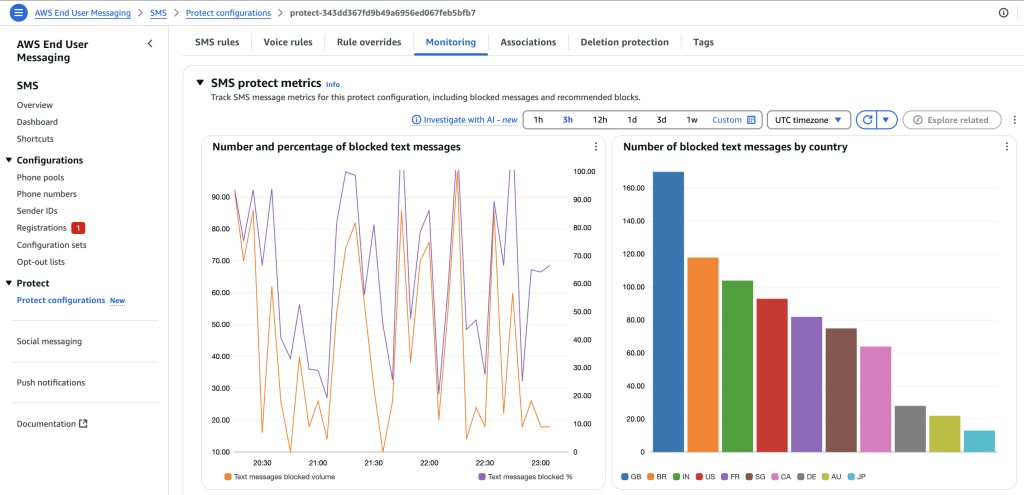
Task: Open the UTC timezone dropdown
Action: pos(808,120)
